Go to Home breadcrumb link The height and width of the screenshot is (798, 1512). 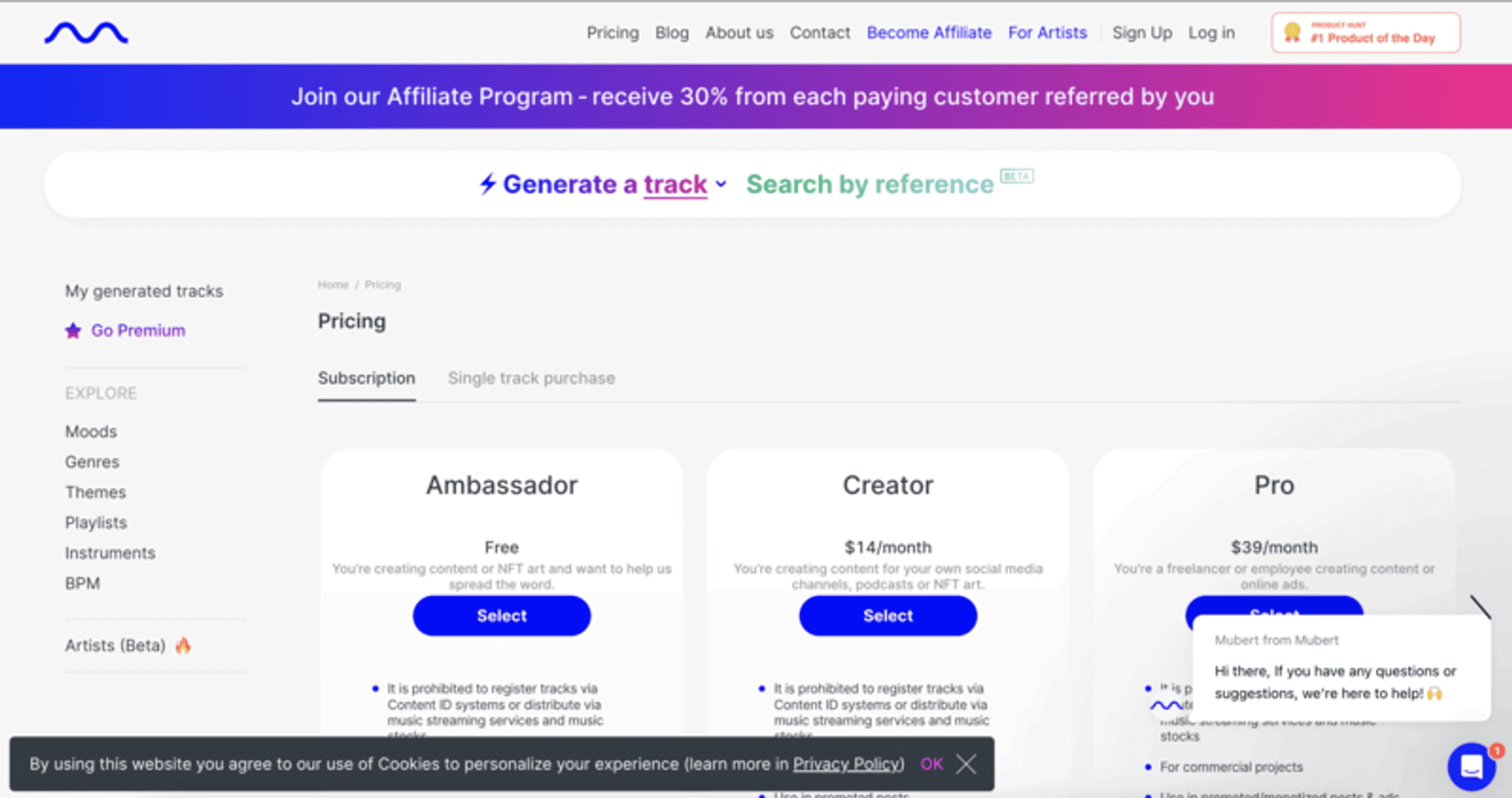pyautogui.click(x=333, y=285)
